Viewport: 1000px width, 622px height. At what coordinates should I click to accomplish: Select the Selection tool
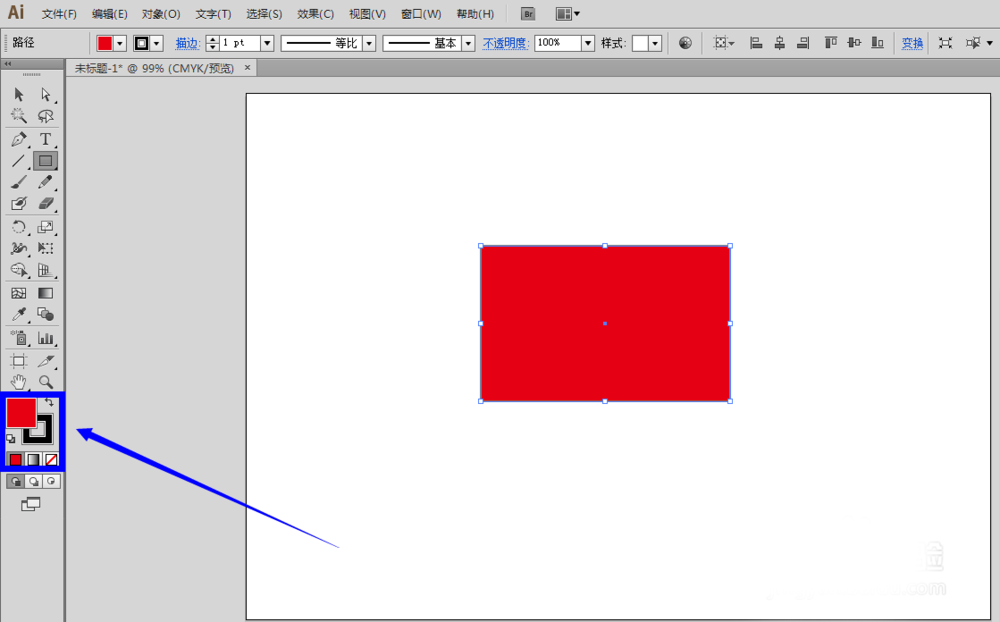point(17,95)
